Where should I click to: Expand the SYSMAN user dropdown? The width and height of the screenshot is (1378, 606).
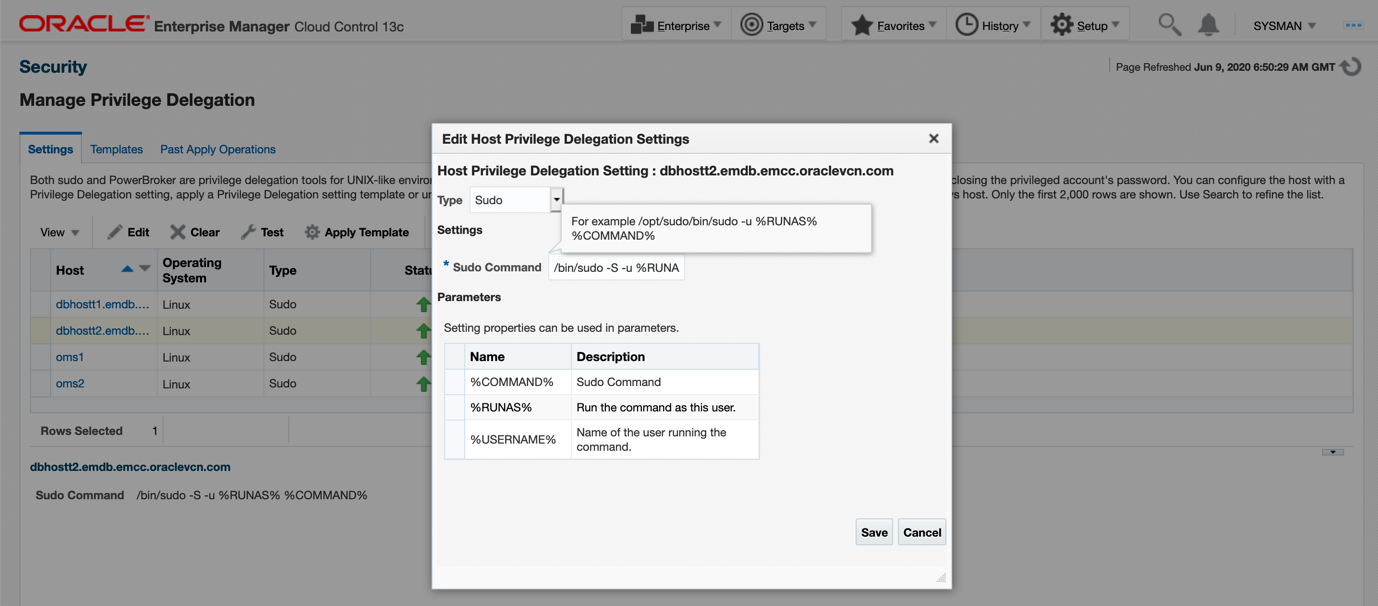[x=1284, y=25]
